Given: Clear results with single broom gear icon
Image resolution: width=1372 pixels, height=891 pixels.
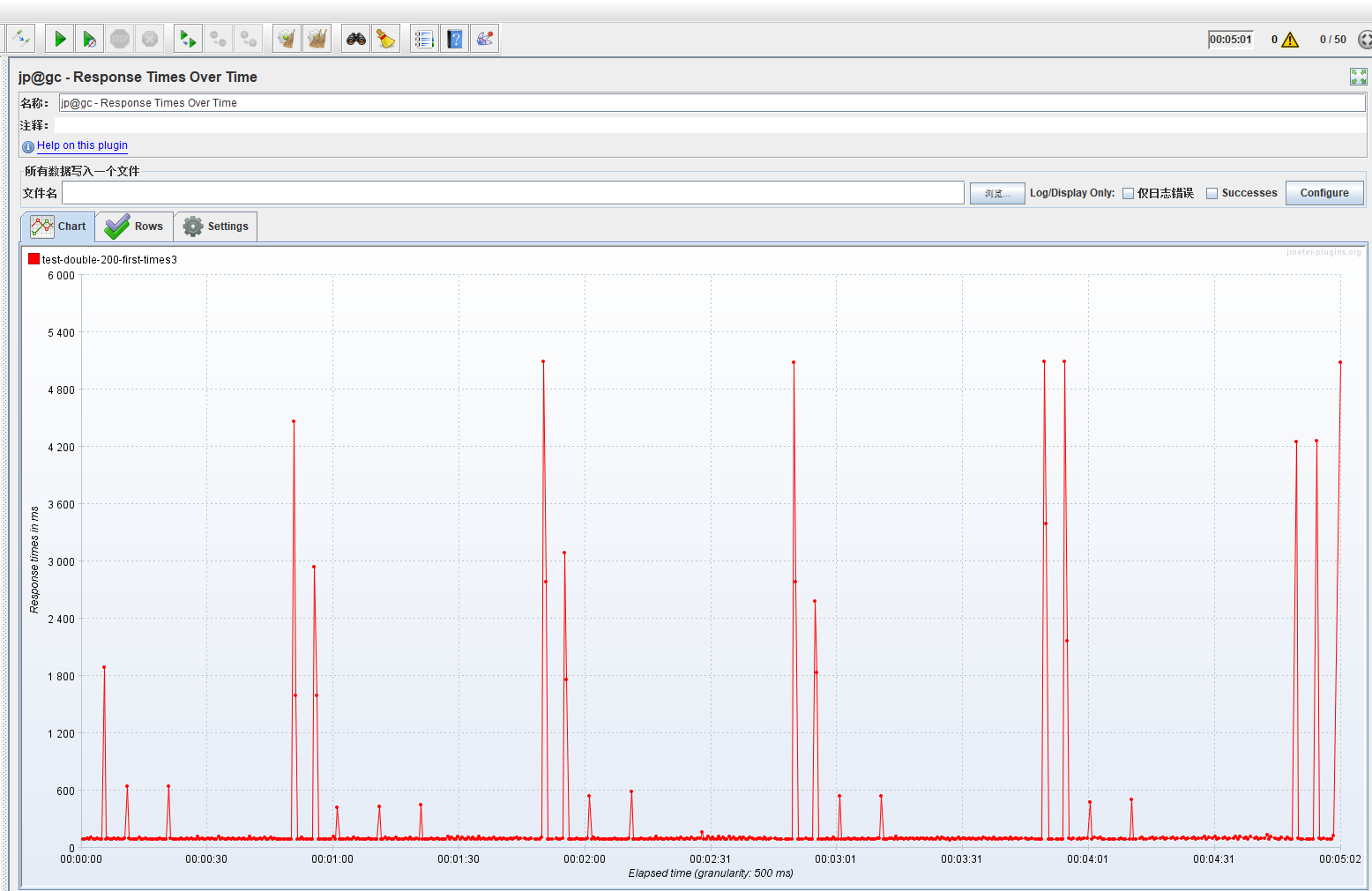Looking at the screenshot, I should click(x=287, y=39).
